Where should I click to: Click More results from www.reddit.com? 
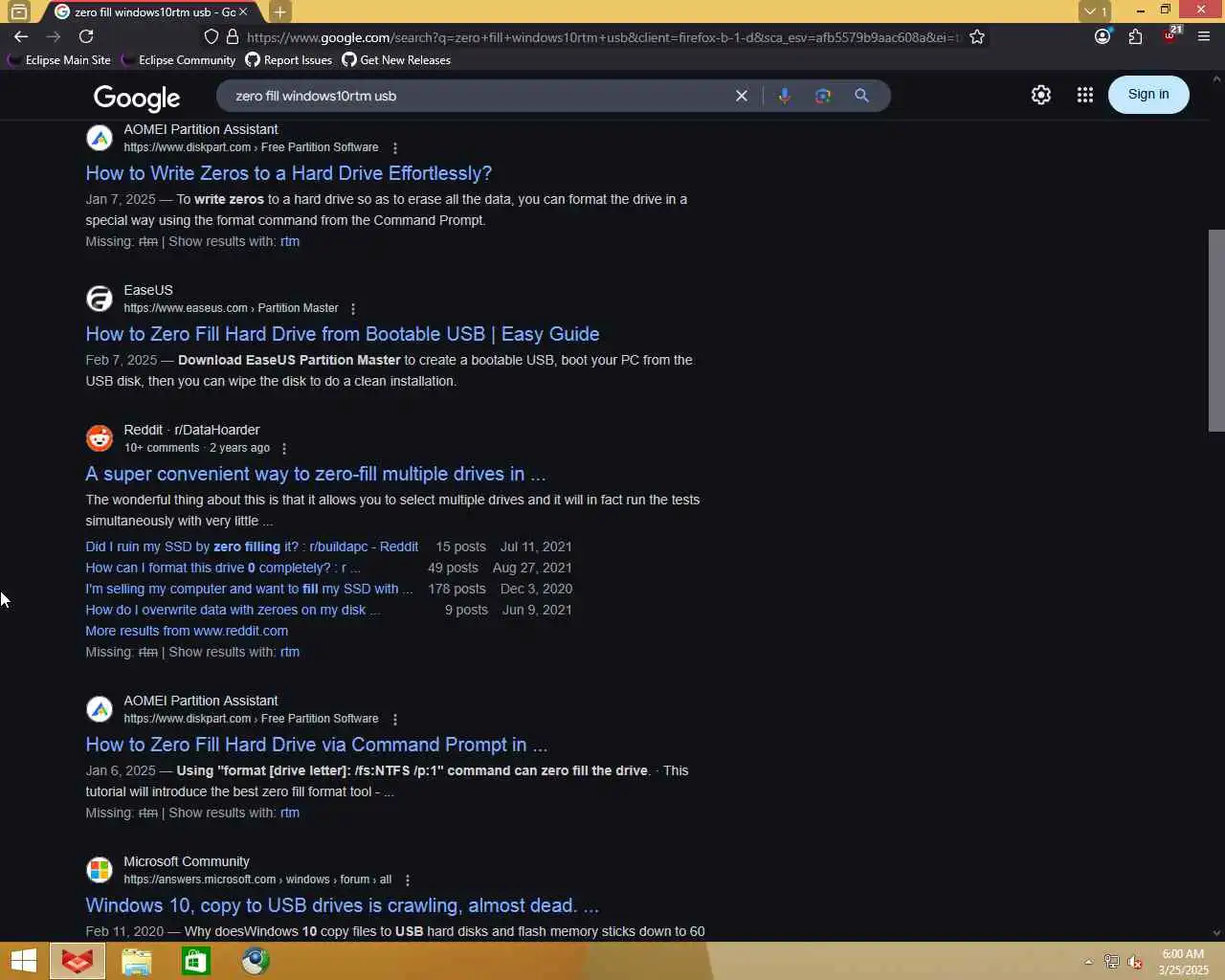187,631
